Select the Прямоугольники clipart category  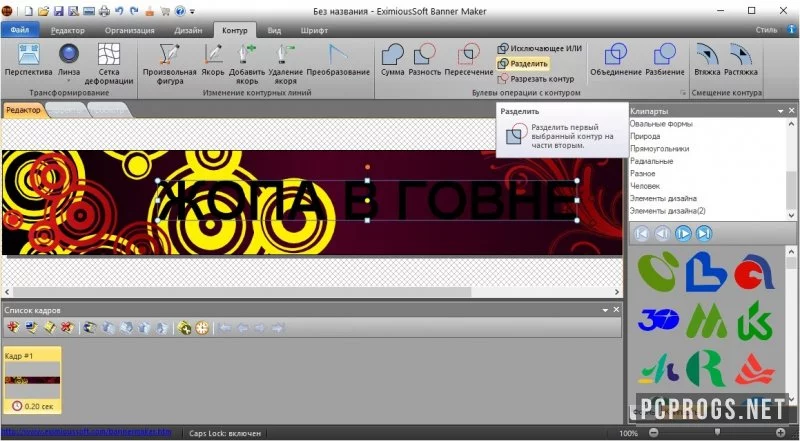[x=659, y=149]
